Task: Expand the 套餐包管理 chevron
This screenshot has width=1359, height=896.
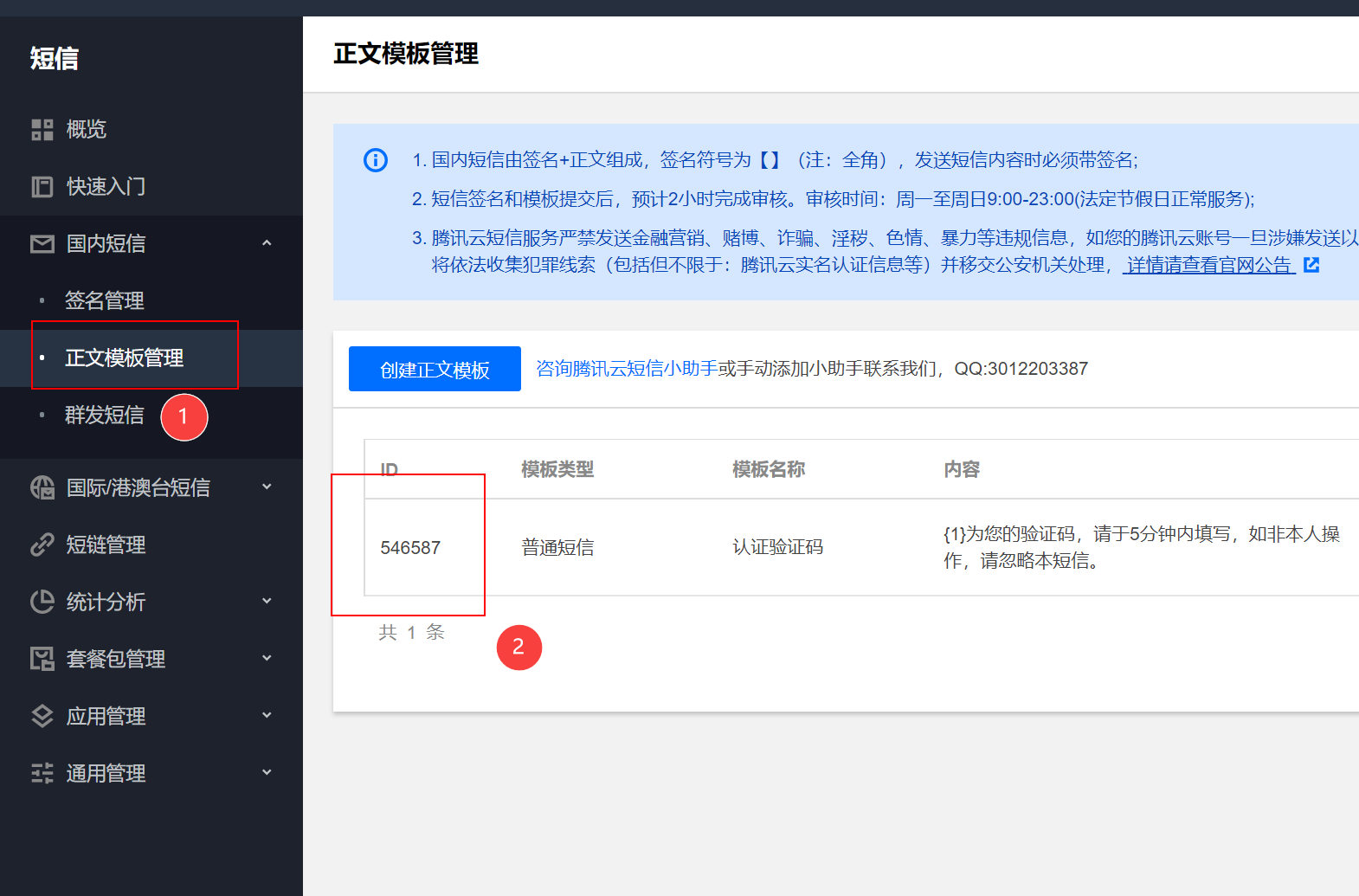Action: point(267,658)
